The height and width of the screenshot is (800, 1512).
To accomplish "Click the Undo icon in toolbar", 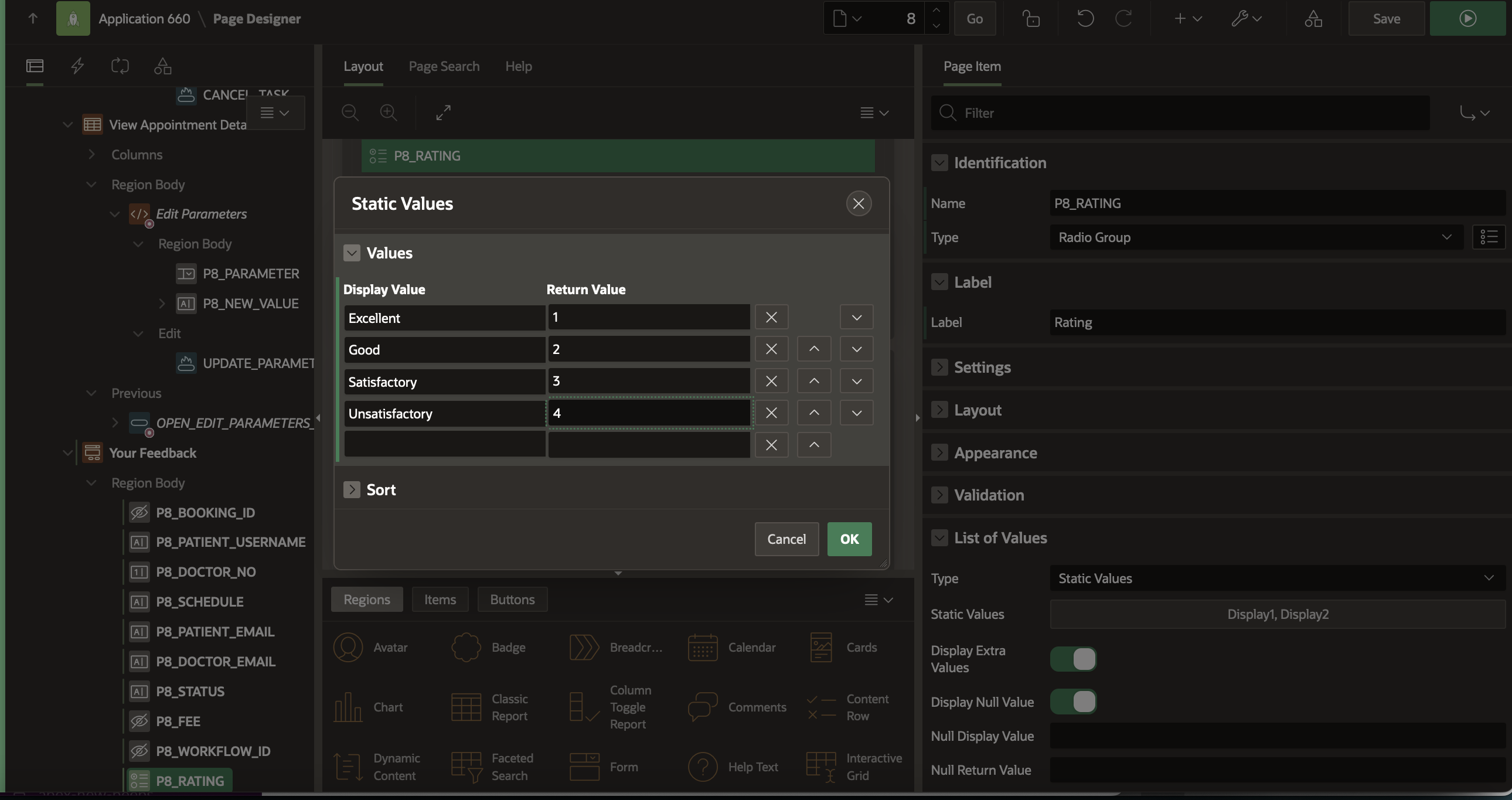I will [1085, 19].
